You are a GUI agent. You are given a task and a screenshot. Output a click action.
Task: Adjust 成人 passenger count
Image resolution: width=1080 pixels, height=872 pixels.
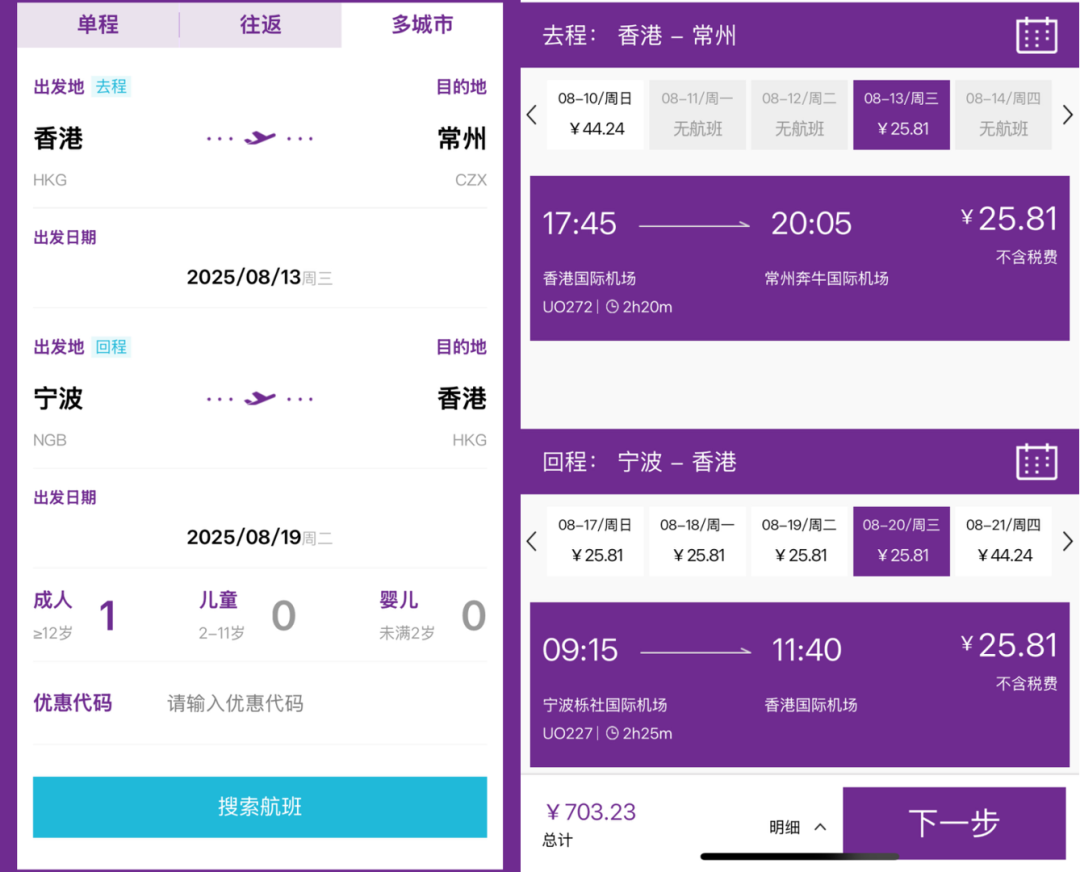pyautogui.click(x=107, y=615)
